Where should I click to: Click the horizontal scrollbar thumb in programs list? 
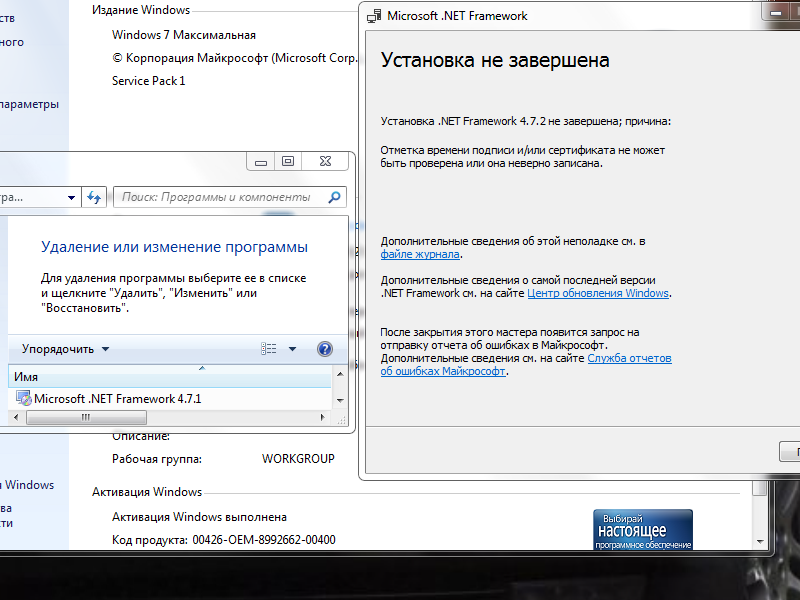pos(86,417)
